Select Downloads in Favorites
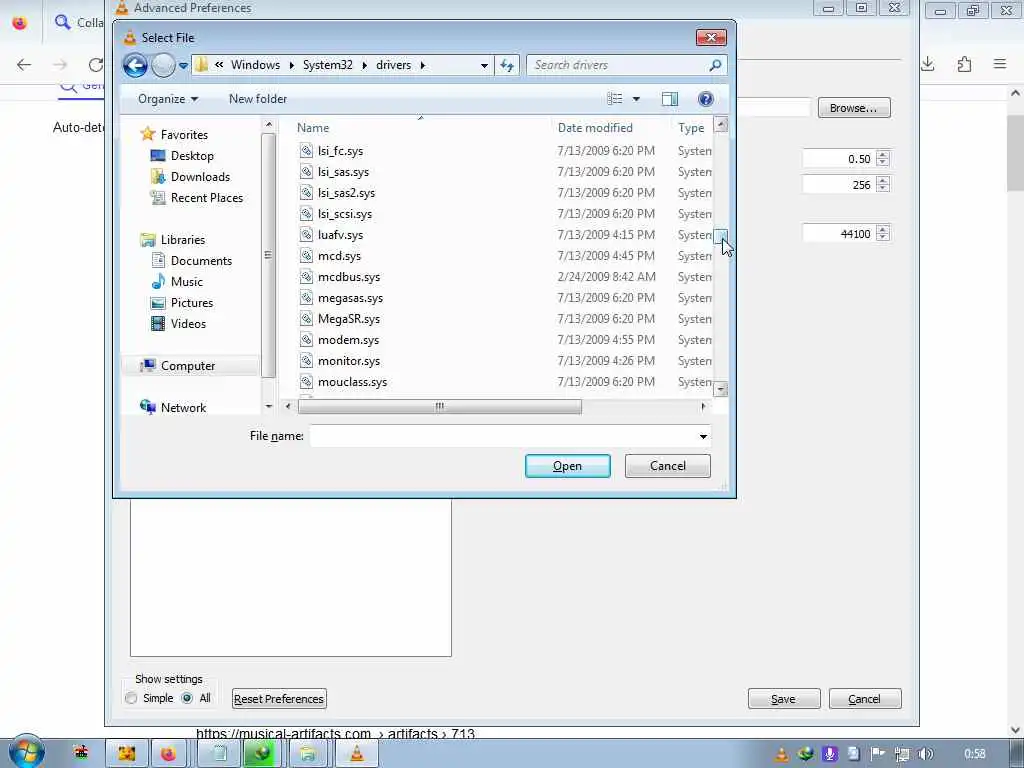 coord(200,176)
